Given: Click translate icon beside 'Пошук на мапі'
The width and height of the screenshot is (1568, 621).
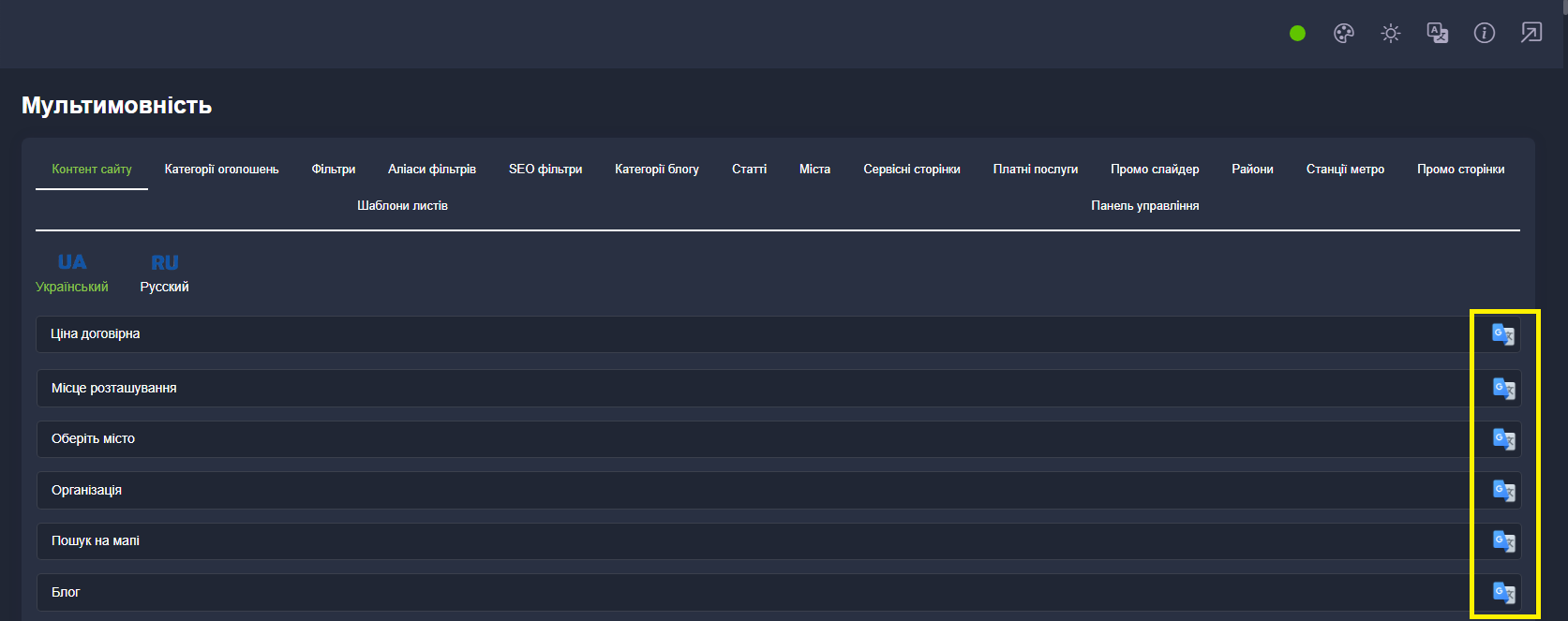Looking at the screenshot, I should tap(1503, 541).
